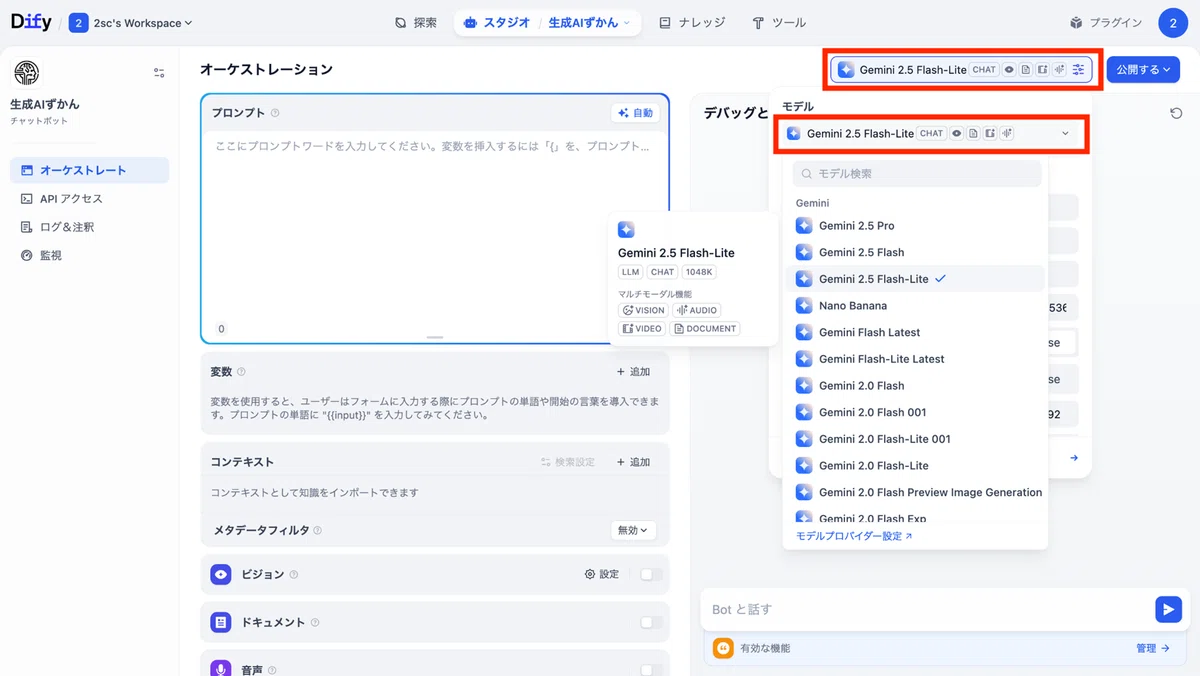Open the 公開する dropdown
The image size is (1200, 676).
1143,70
